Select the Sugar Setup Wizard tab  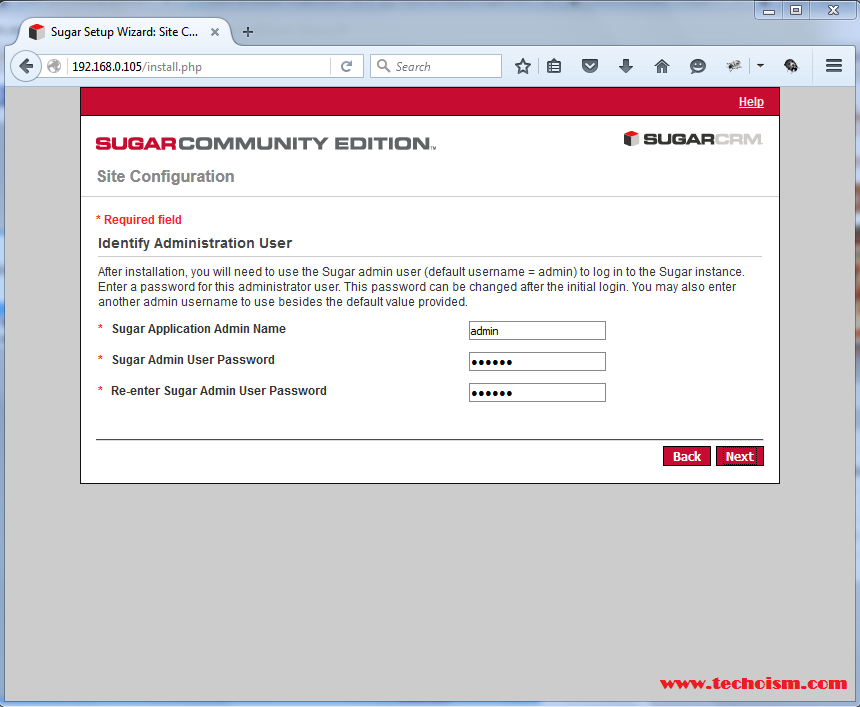point(125,32)
